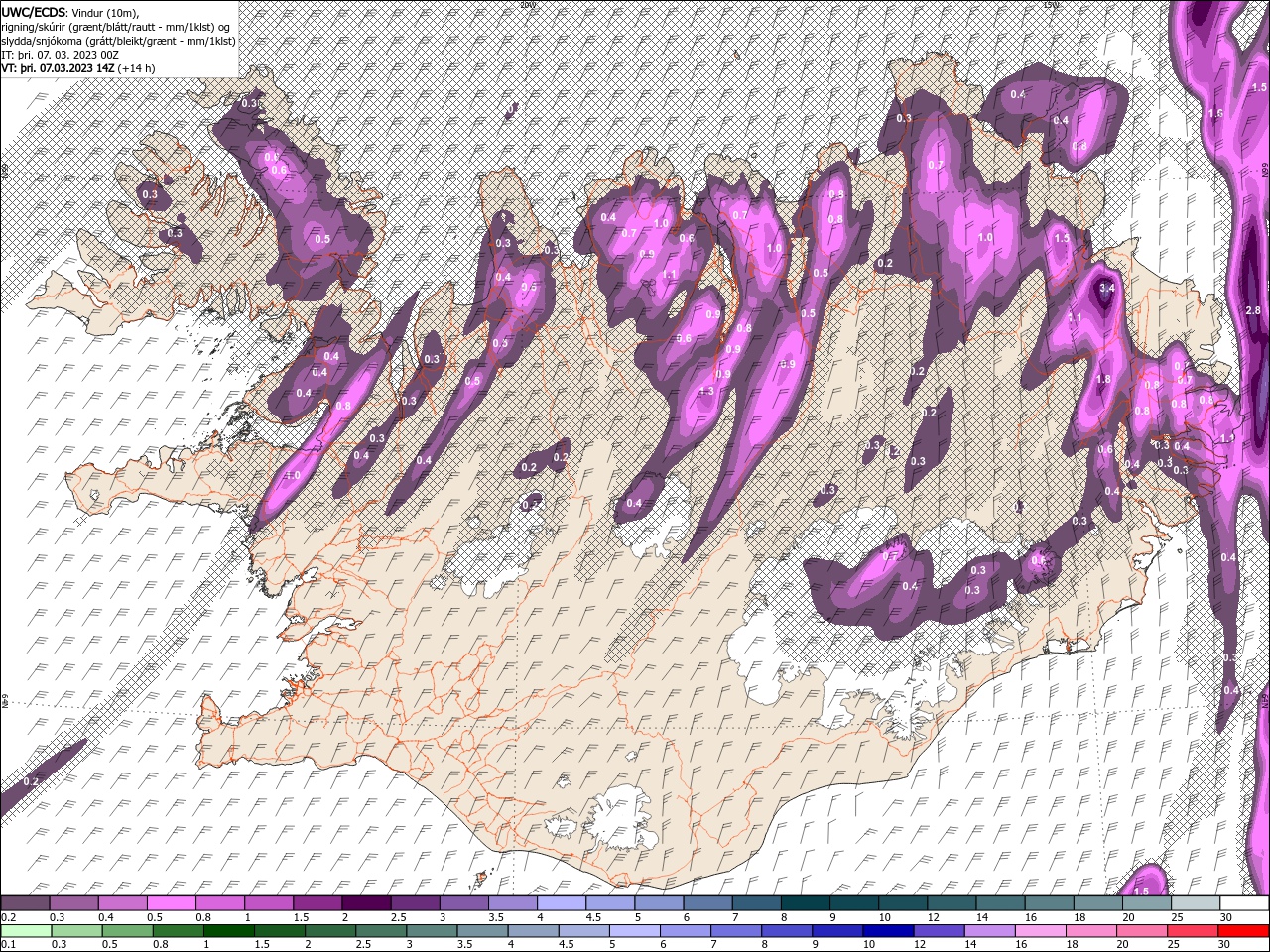Pick the rain legend swatch between 25 and 30
Screen dimensions: 1270x952
[1192, 931]
